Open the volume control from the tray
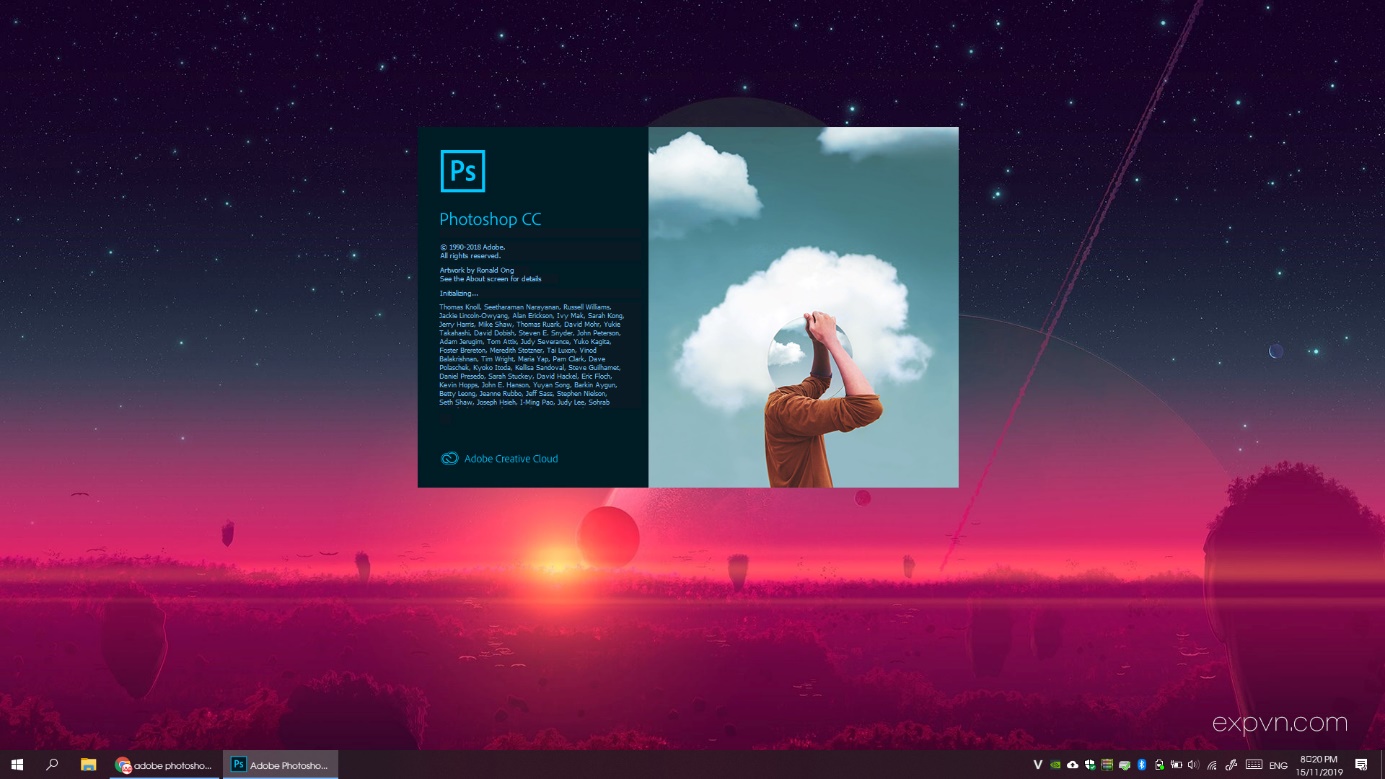This screenshot has width=1385, height=779. 1192,765
